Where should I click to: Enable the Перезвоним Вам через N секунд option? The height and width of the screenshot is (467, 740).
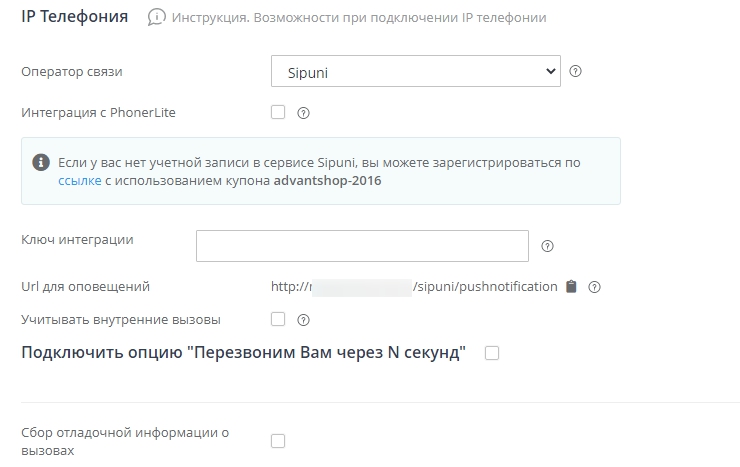click(x=491, y=353)
